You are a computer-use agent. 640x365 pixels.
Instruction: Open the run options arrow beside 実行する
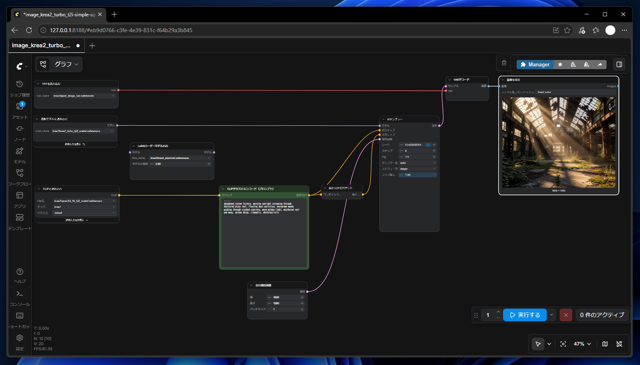click(551, 315)
